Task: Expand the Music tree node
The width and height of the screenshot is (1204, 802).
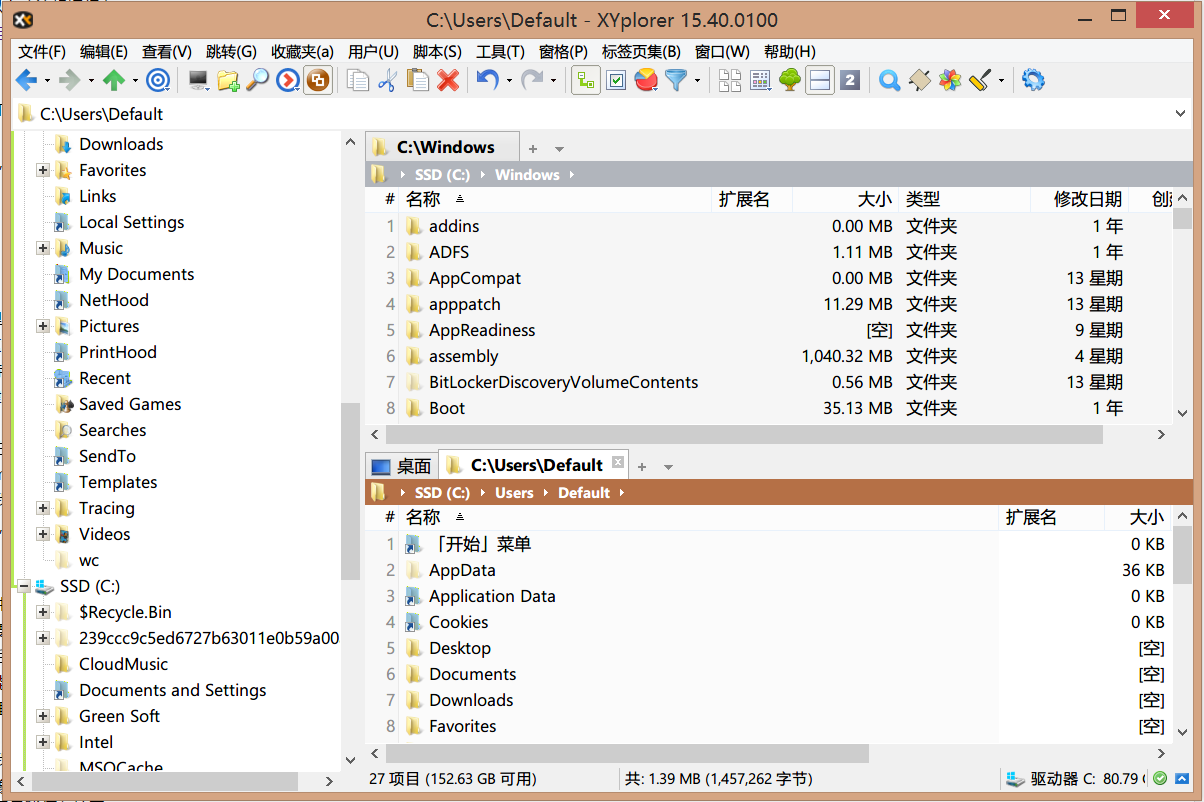Action: tap(43, 249)
